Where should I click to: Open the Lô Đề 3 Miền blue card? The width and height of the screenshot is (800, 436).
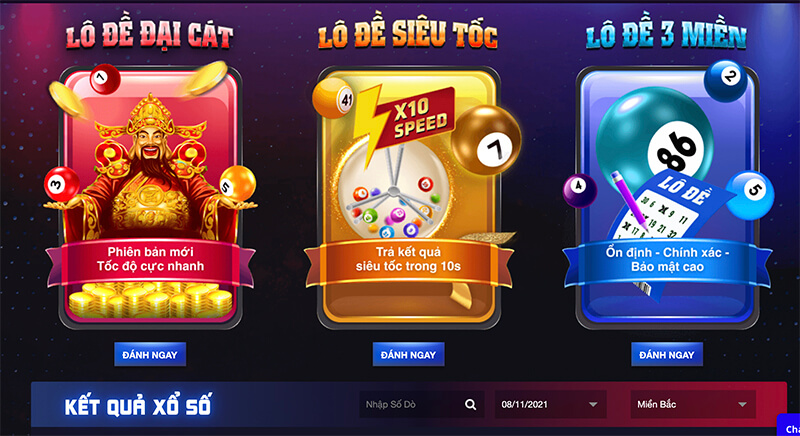667,198
